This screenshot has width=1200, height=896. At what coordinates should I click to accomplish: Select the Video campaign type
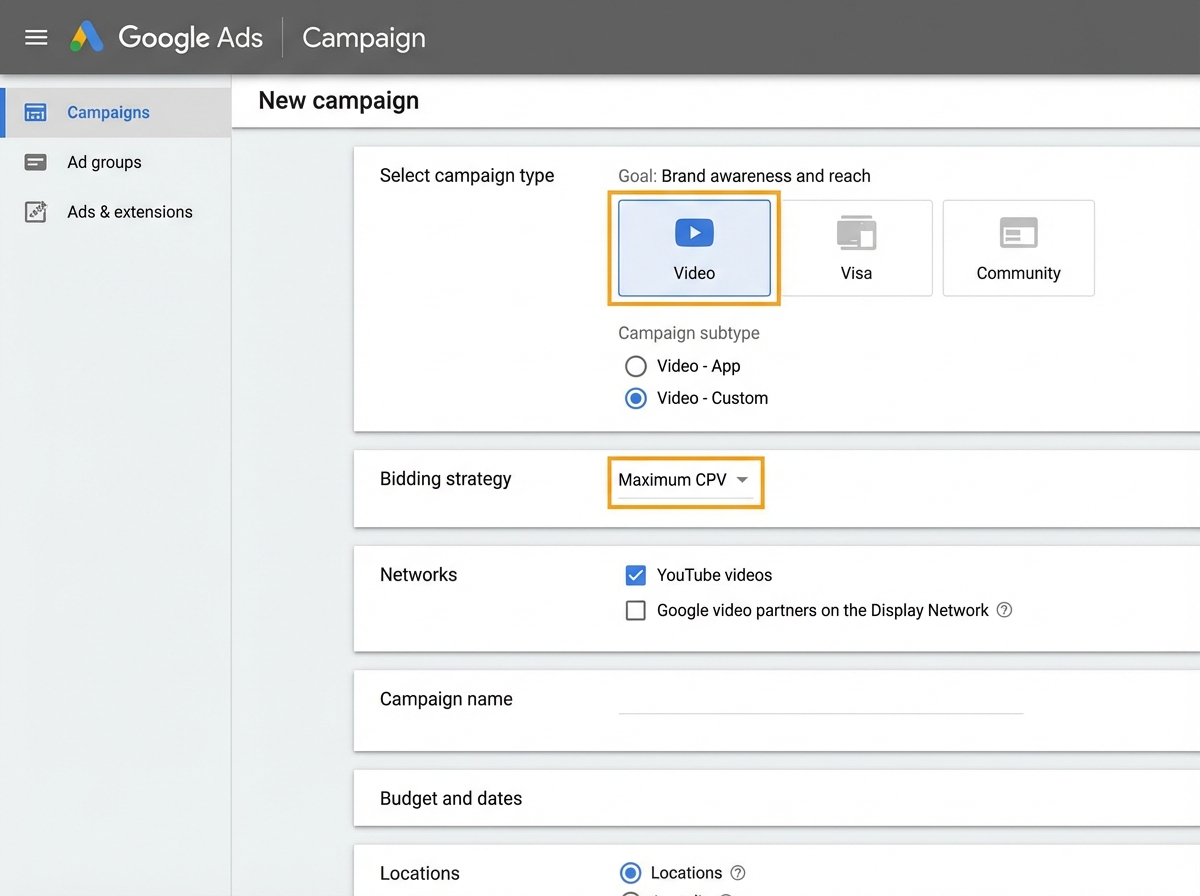tap(694, 245)
